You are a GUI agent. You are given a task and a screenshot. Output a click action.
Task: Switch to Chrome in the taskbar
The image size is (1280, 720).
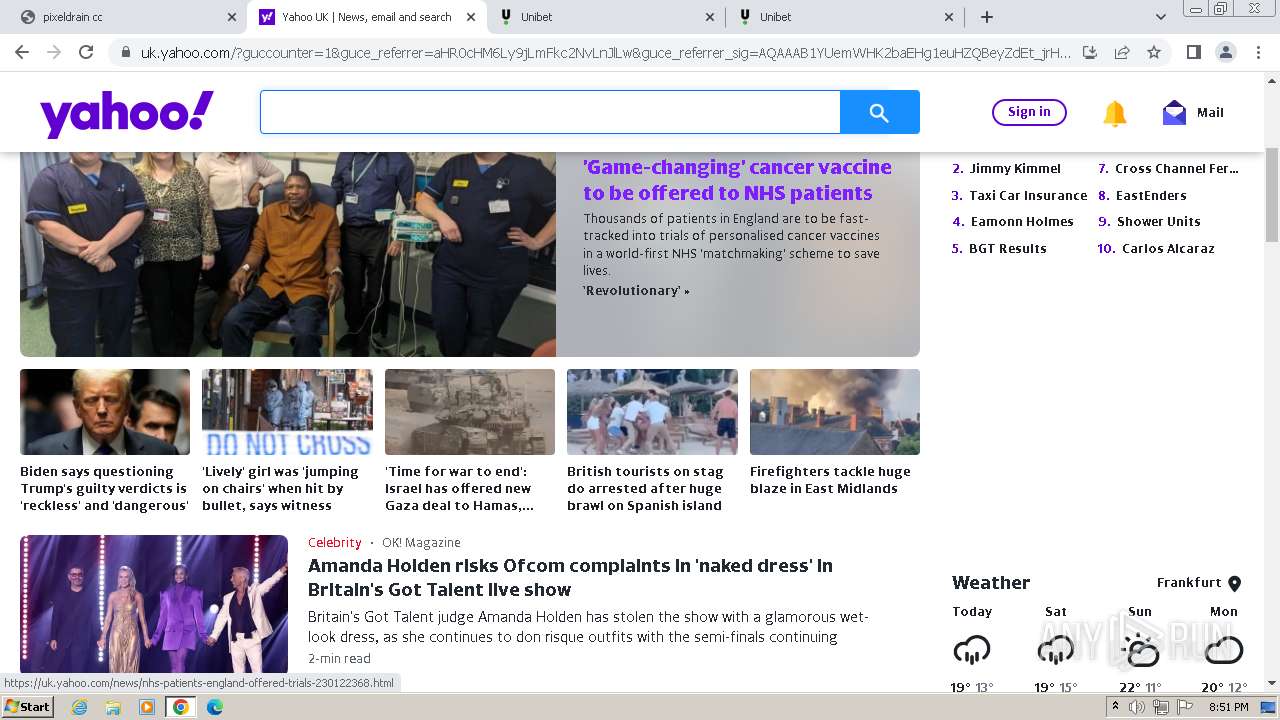click(x=181, y=707)
